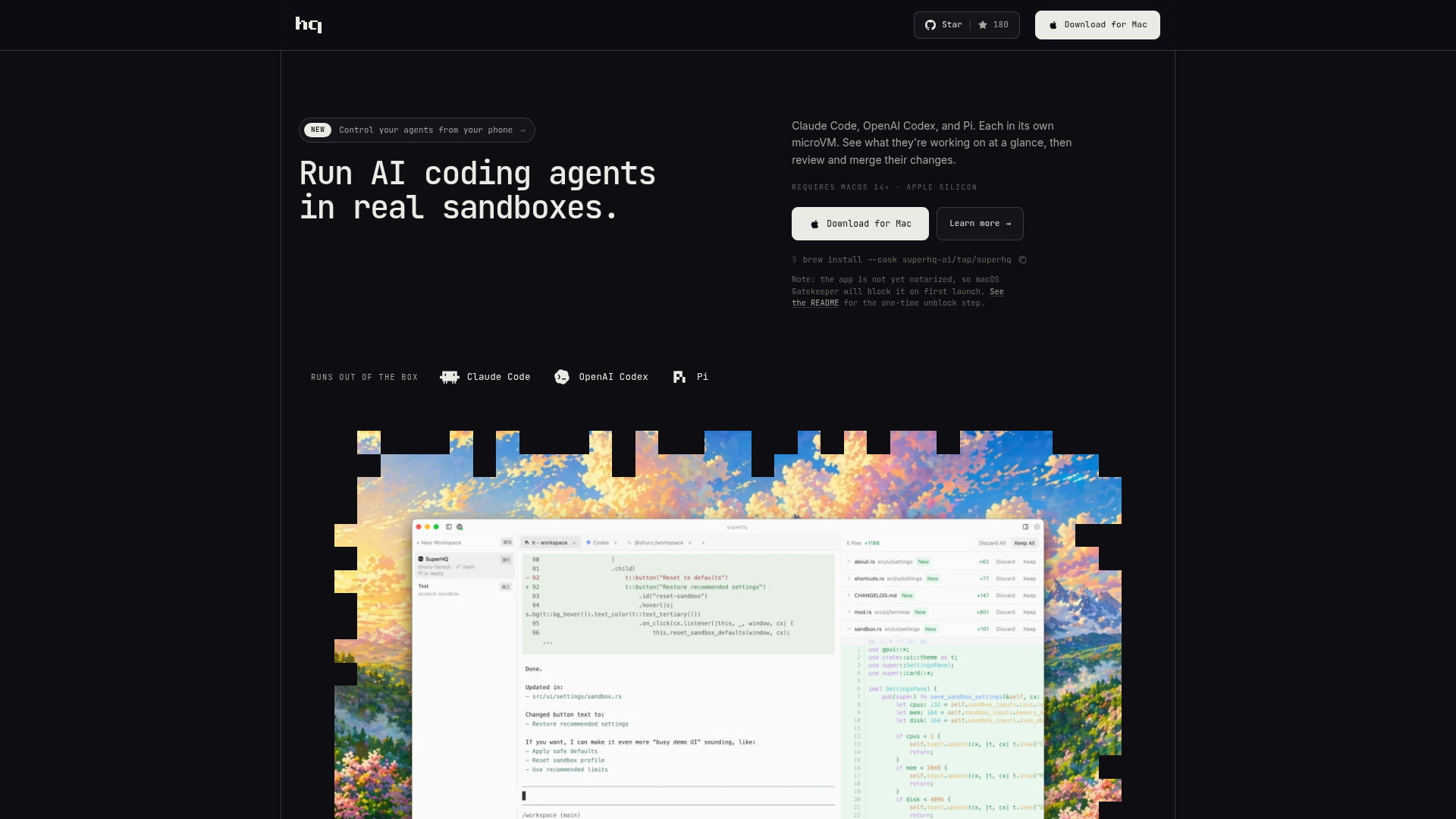1456x819 pixels.
Task: Click Keep All in the changes panel
Action: (x=1025, y=543)
